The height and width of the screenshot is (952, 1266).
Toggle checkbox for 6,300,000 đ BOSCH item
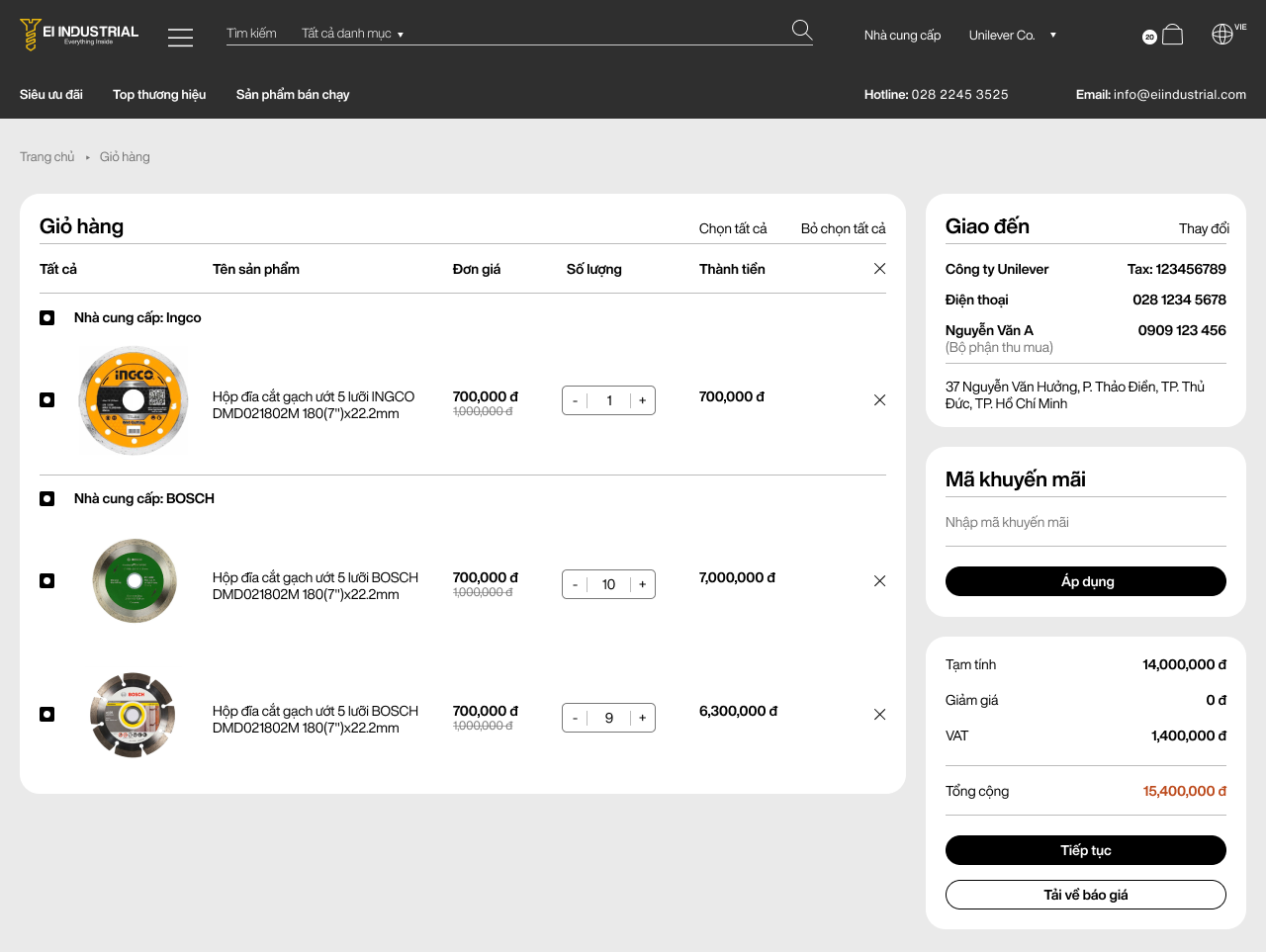click(46, 714)
